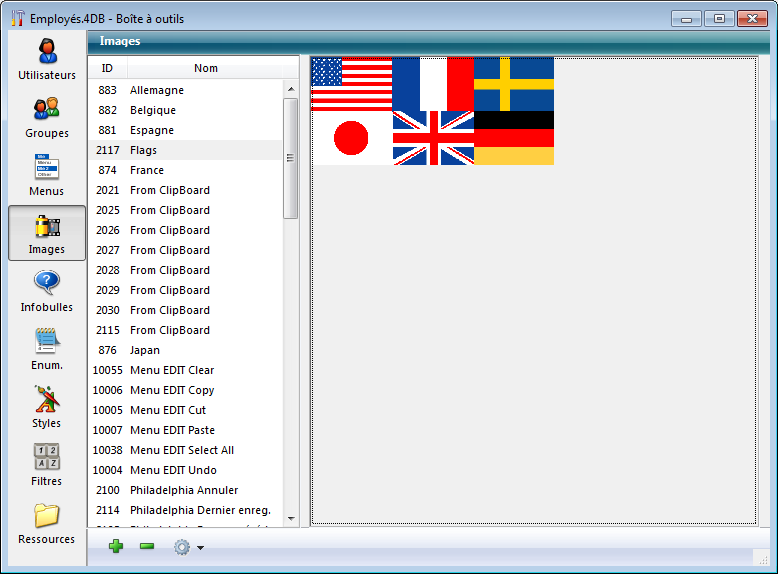The height and width of the screenshot is (574, 778).
Task: Open the Menus editor section
Action: (x=47, y=175)
